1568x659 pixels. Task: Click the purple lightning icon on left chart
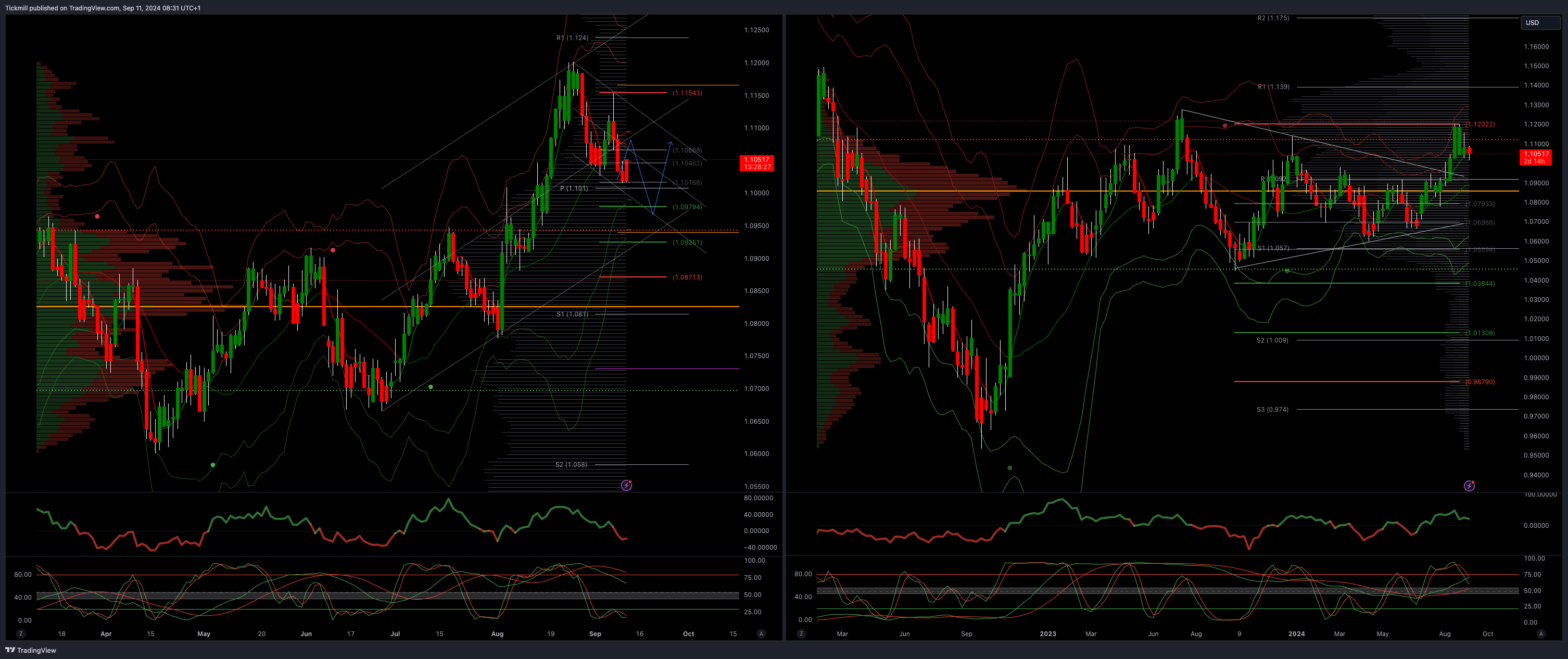pos(626,485)
